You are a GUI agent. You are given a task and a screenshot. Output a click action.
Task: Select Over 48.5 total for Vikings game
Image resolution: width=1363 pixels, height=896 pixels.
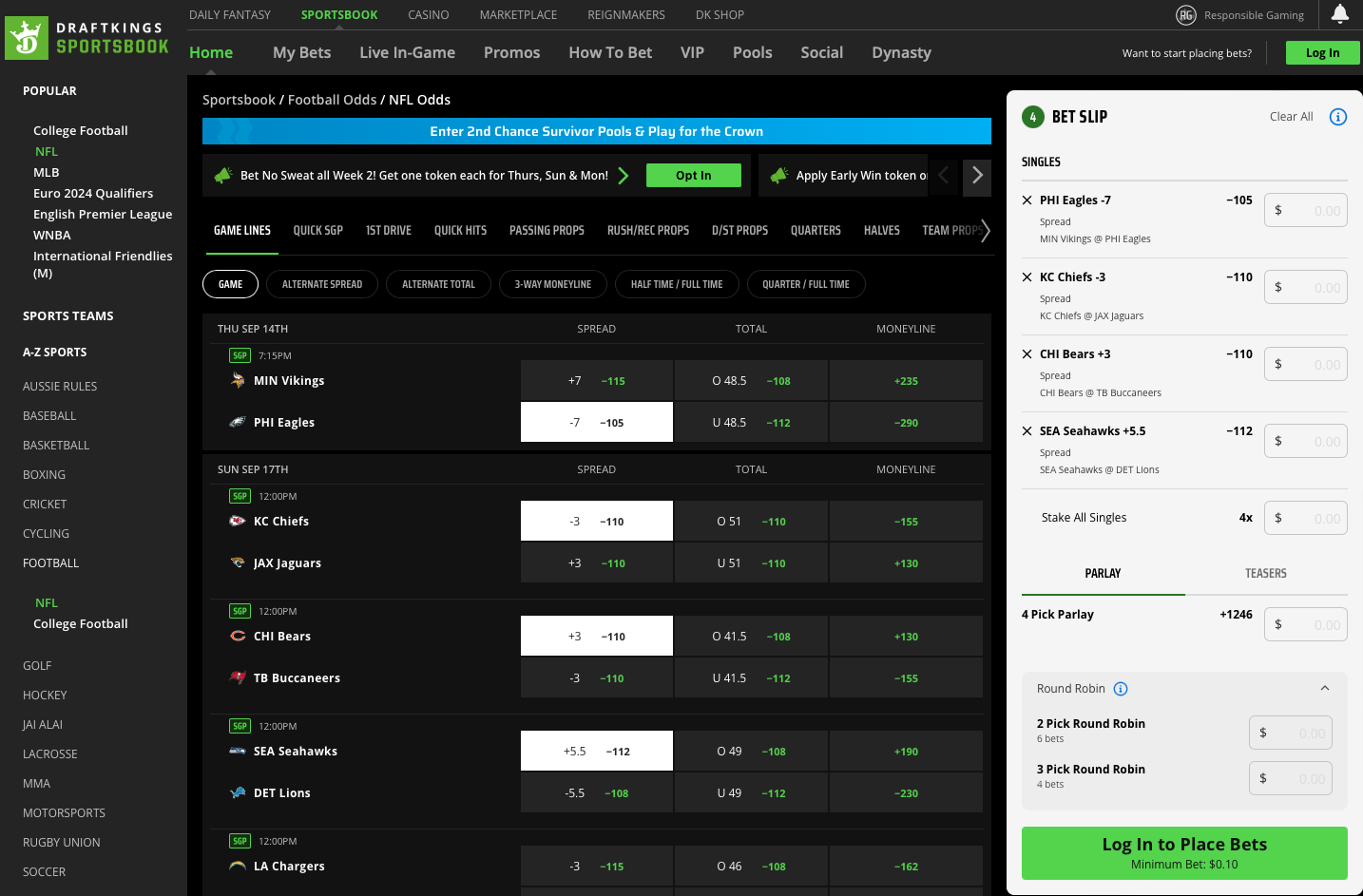coord(751,380)
